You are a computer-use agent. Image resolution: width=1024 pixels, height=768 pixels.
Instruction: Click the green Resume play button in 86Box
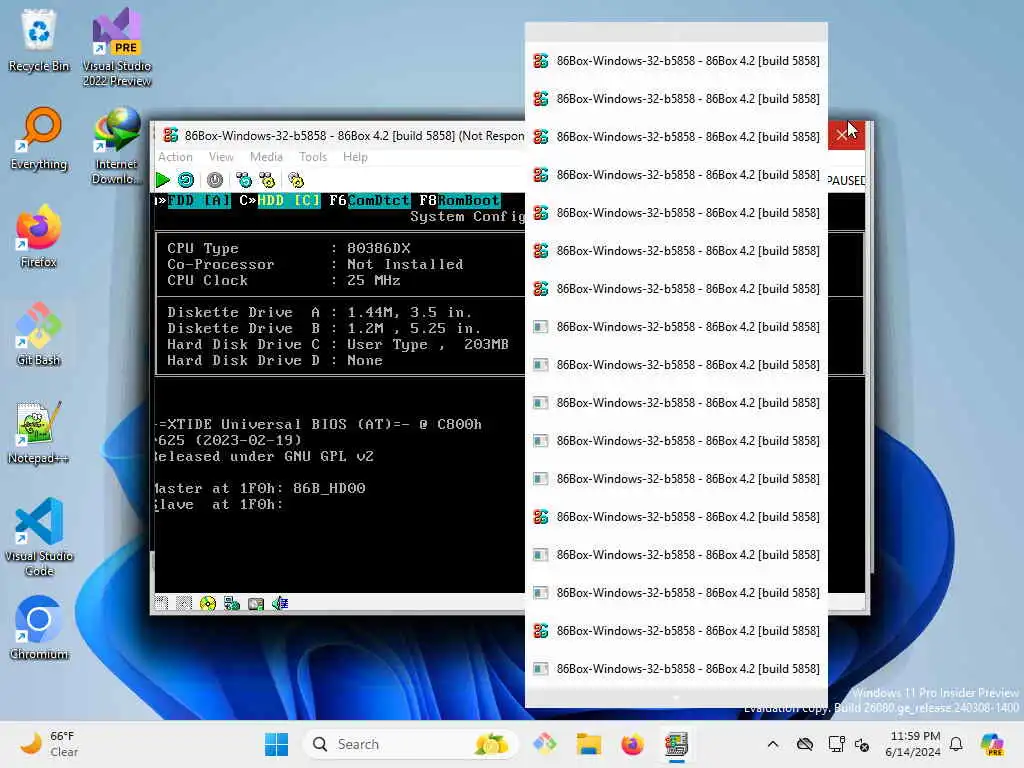tap(163, 180)
